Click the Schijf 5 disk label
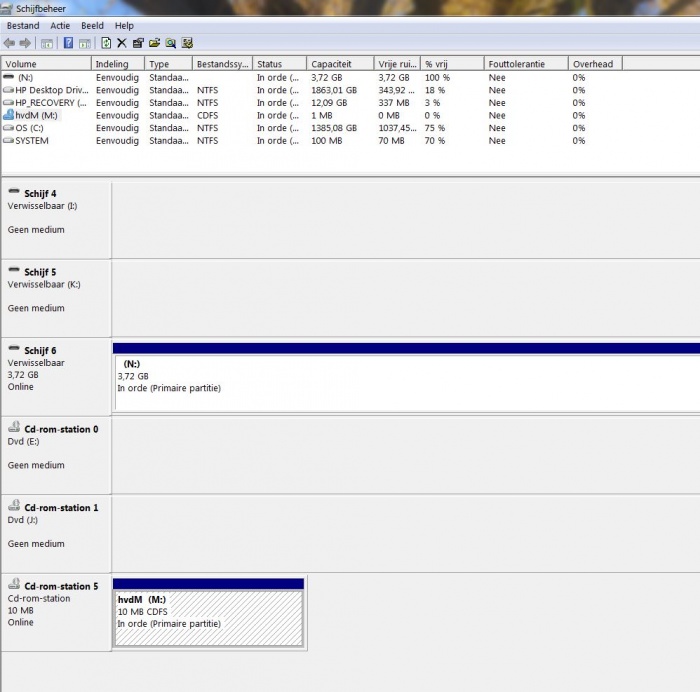 tap(40, 272)
